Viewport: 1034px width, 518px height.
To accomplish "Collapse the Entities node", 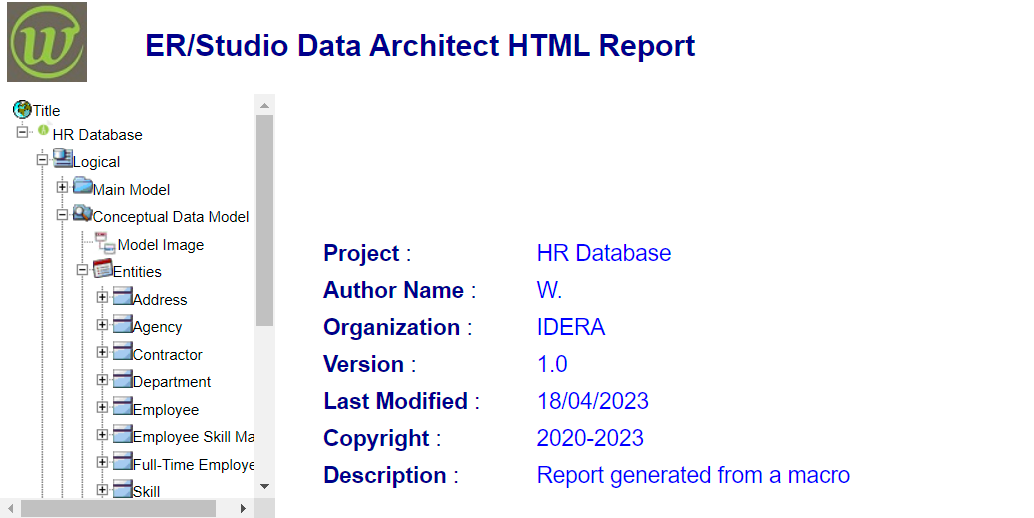I will [82, 270].
